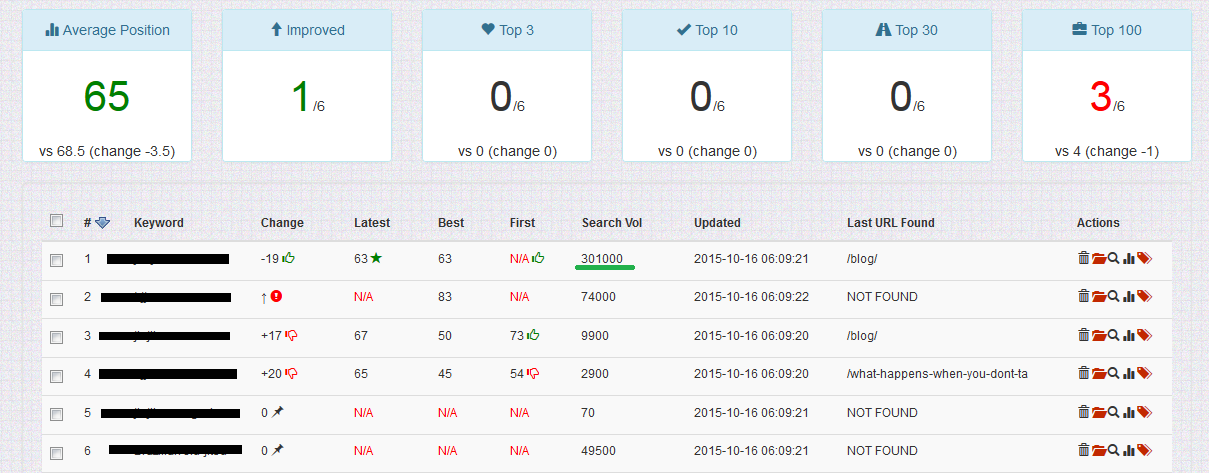Sort table by Search Vol column
This screenshot has width=1209, height=473.
[610, 223]
